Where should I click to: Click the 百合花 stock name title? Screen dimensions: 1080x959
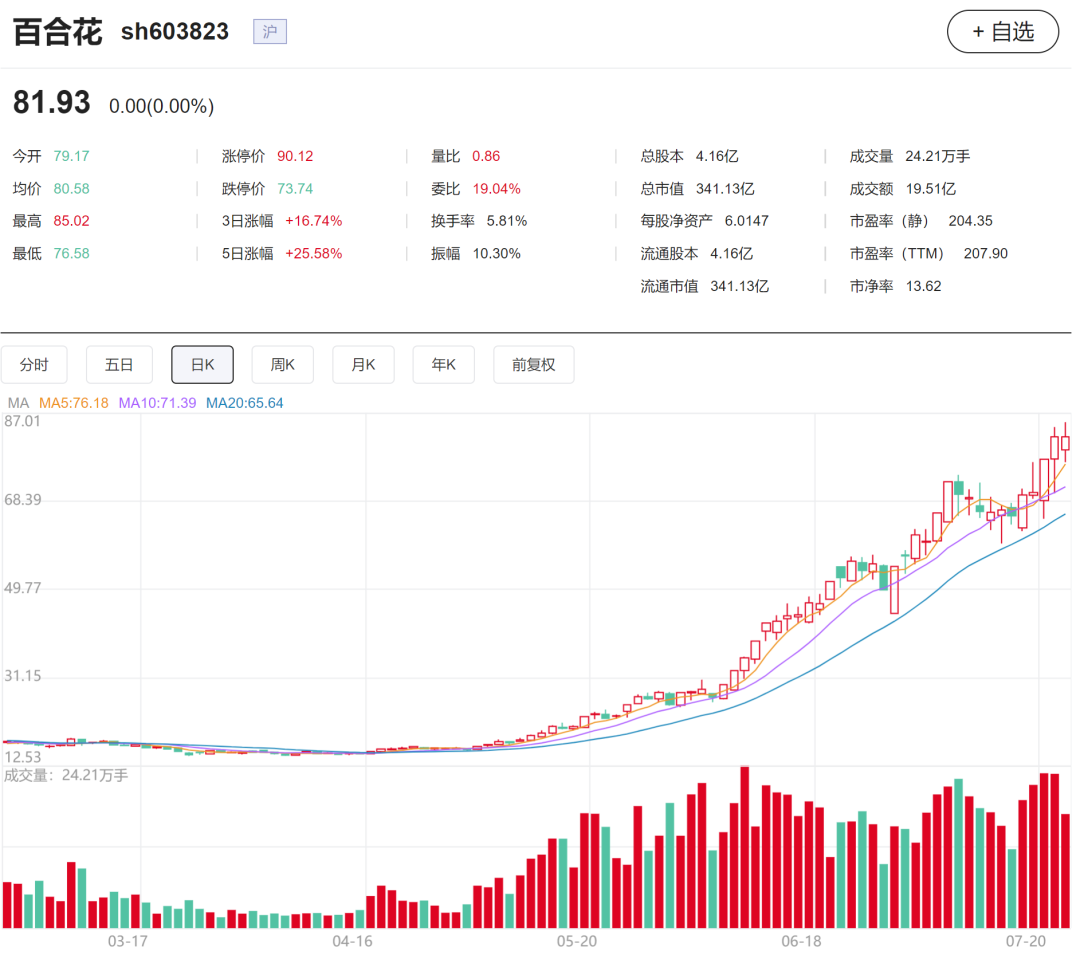tap(58, 32)
